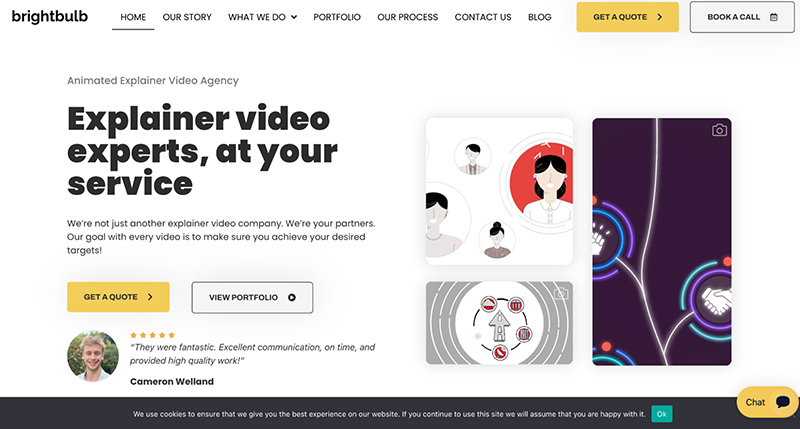This screenshot has height=429, width=800.
Task: Open the Contact Us page
Action: pos(483,17)
